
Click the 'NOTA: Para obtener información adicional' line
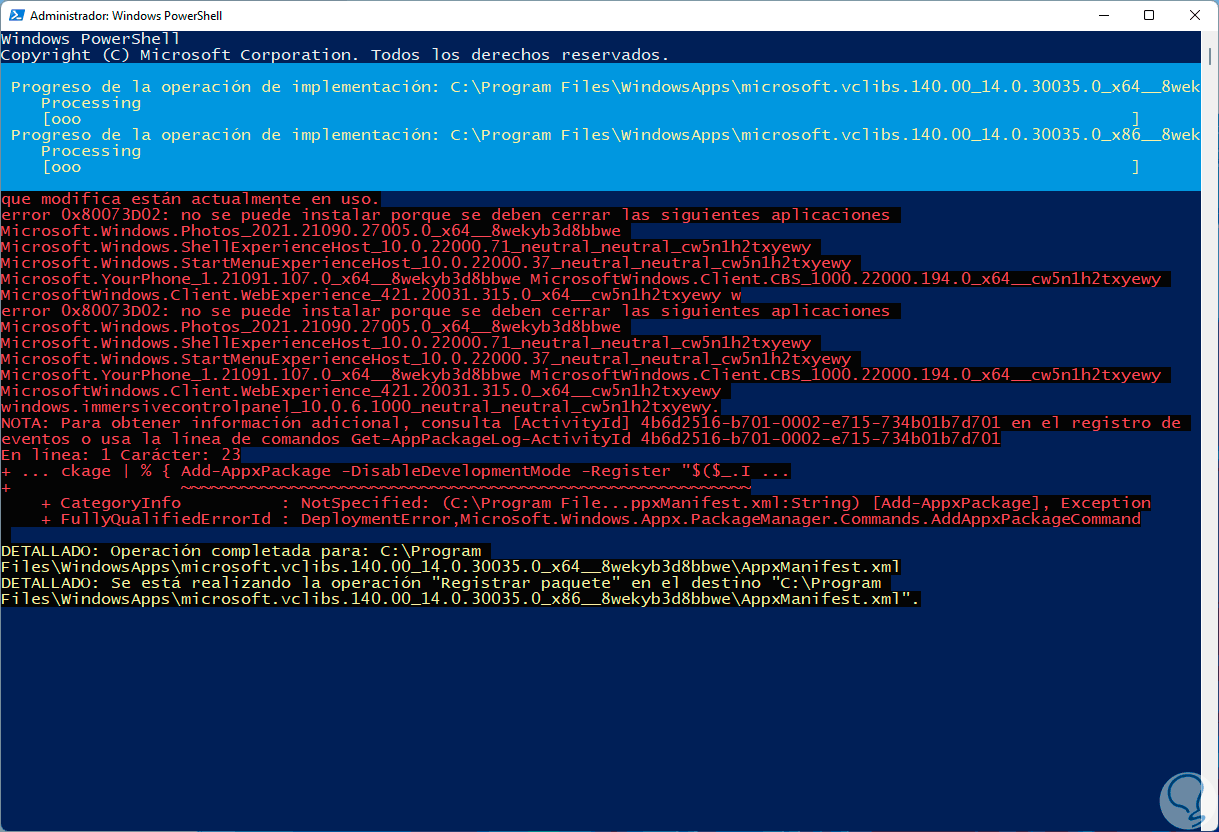[591, 423]
